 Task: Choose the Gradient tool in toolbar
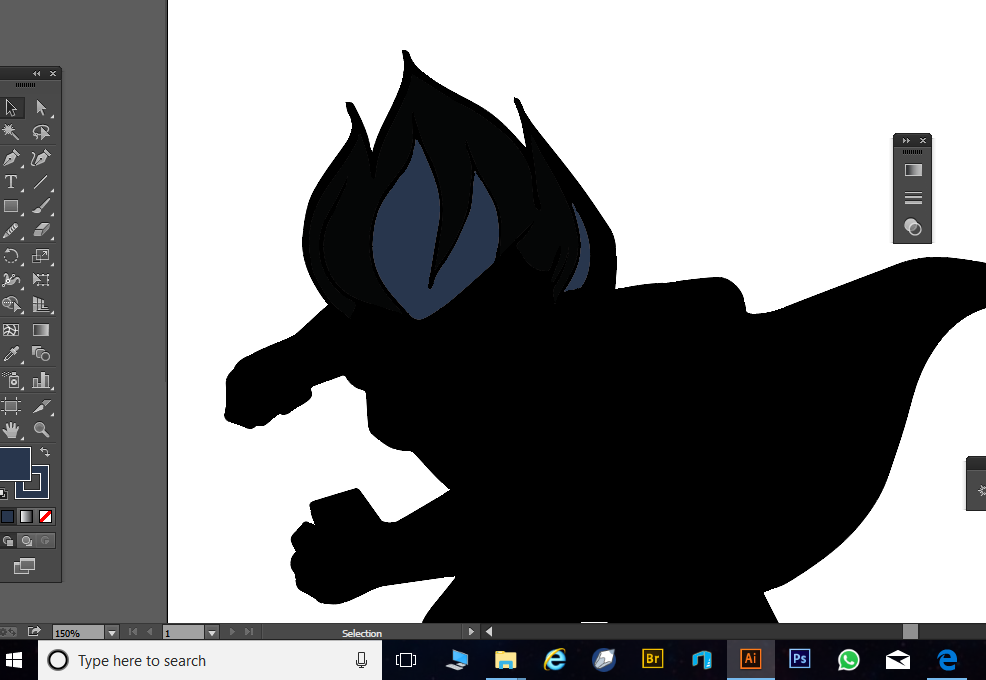click(41, 330)
